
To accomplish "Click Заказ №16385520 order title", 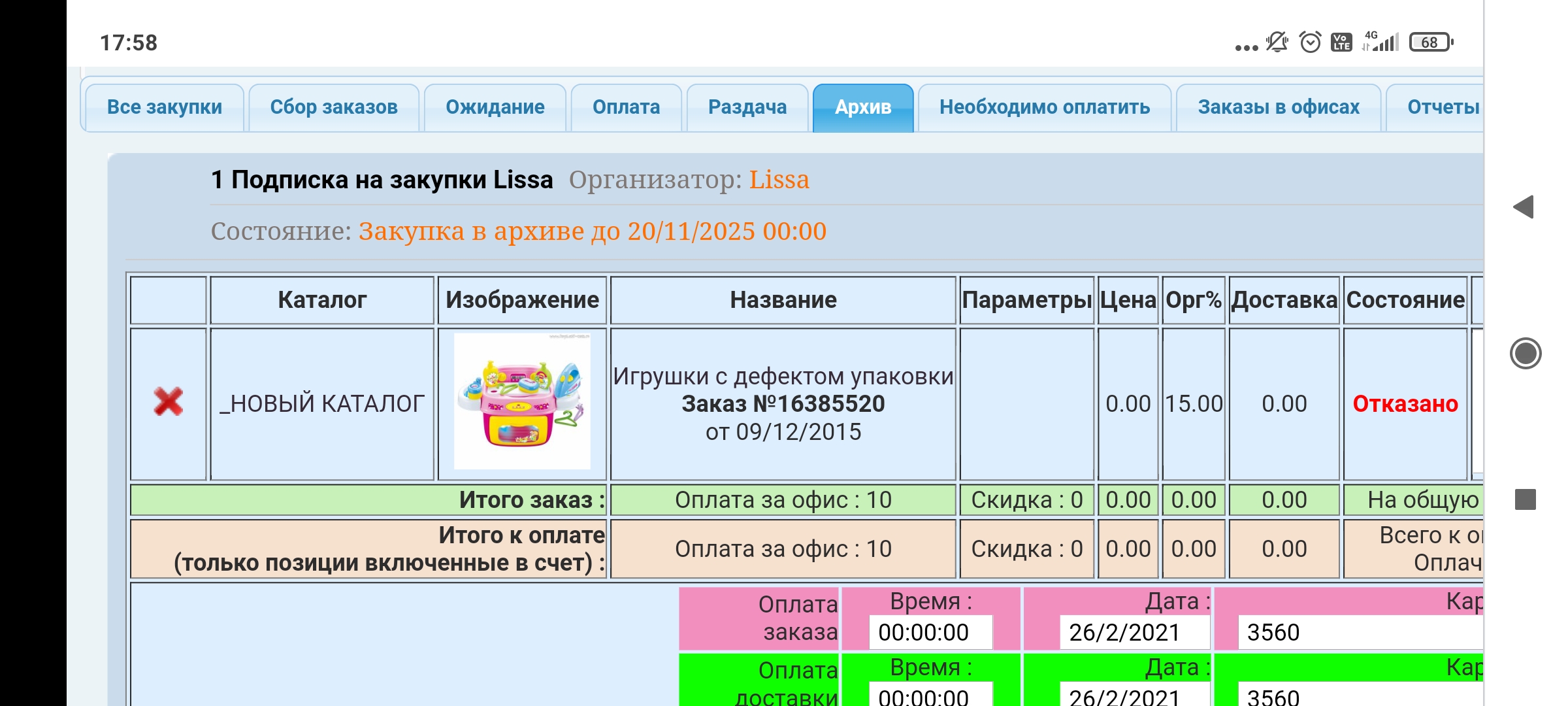I will coord(783,404).
